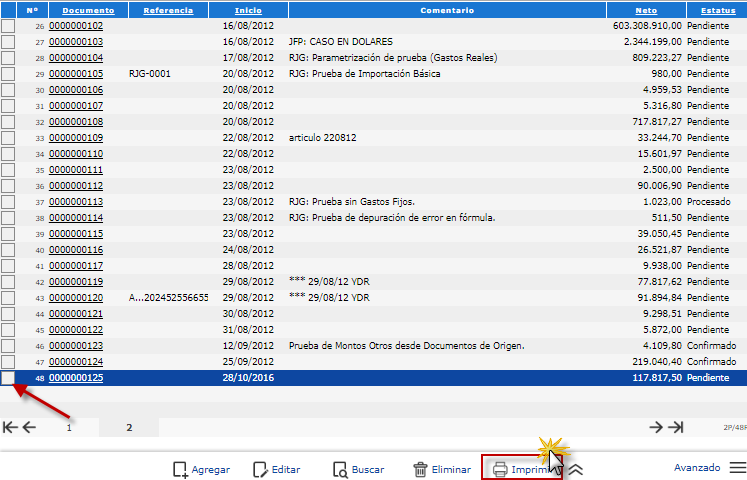This screenshot has height=480, width=747.
Task: Check the box for document 0000000123
Action: click(8, 346)
